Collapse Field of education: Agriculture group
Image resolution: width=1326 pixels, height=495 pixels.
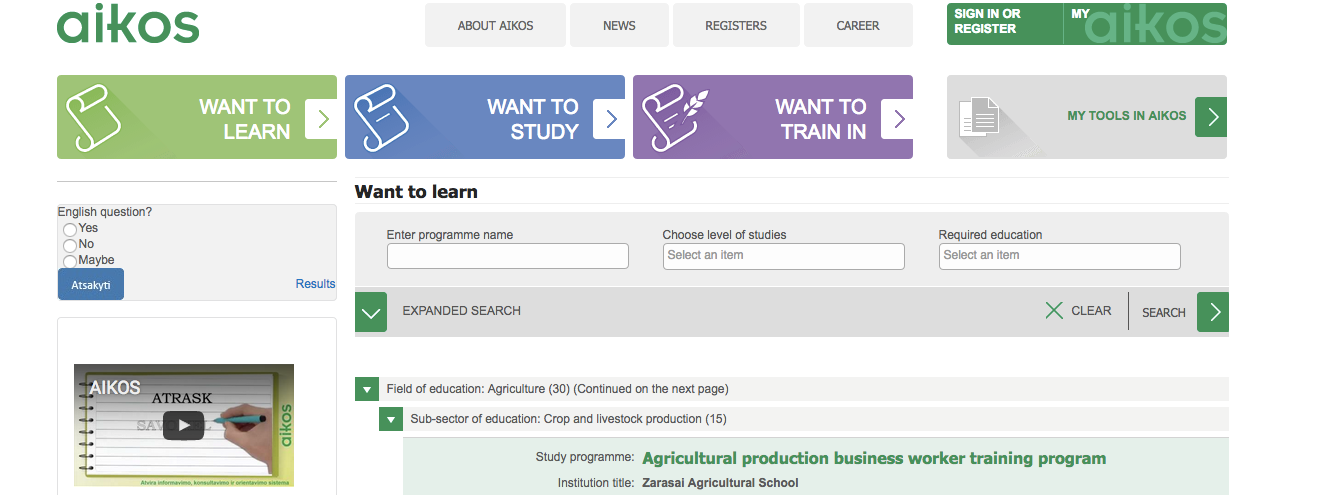[367, 389]
